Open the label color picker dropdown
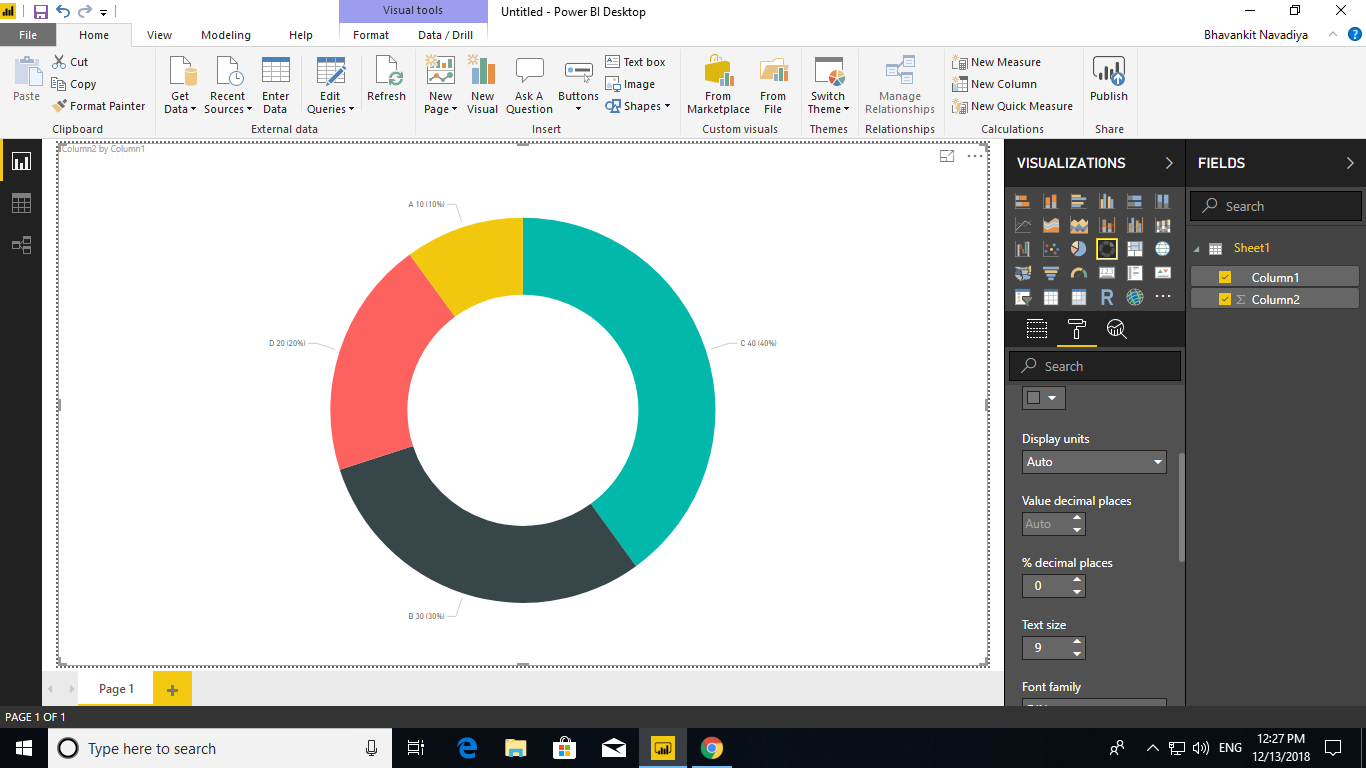1366x768 pixels. [1044, 397]
